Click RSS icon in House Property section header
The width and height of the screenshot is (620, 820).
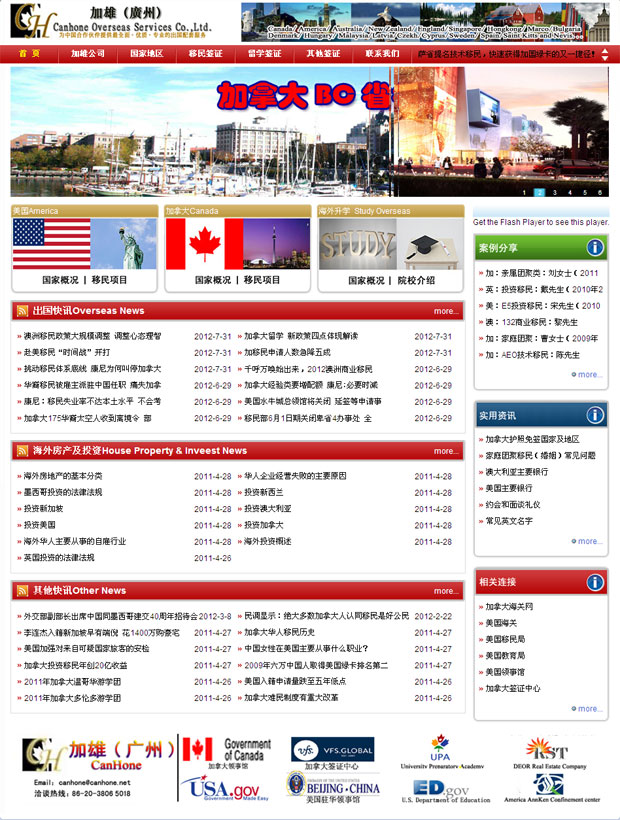22,451
